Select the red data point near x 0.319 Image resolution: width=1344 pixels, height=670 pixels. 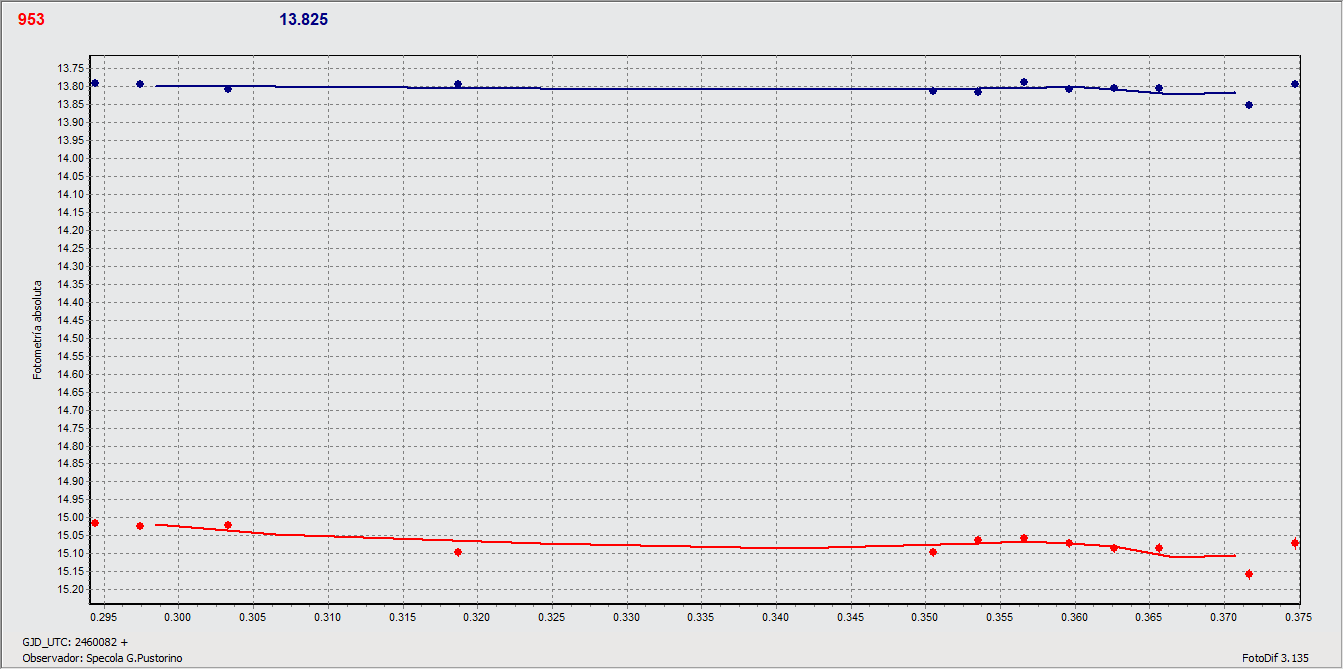[458, 552]
